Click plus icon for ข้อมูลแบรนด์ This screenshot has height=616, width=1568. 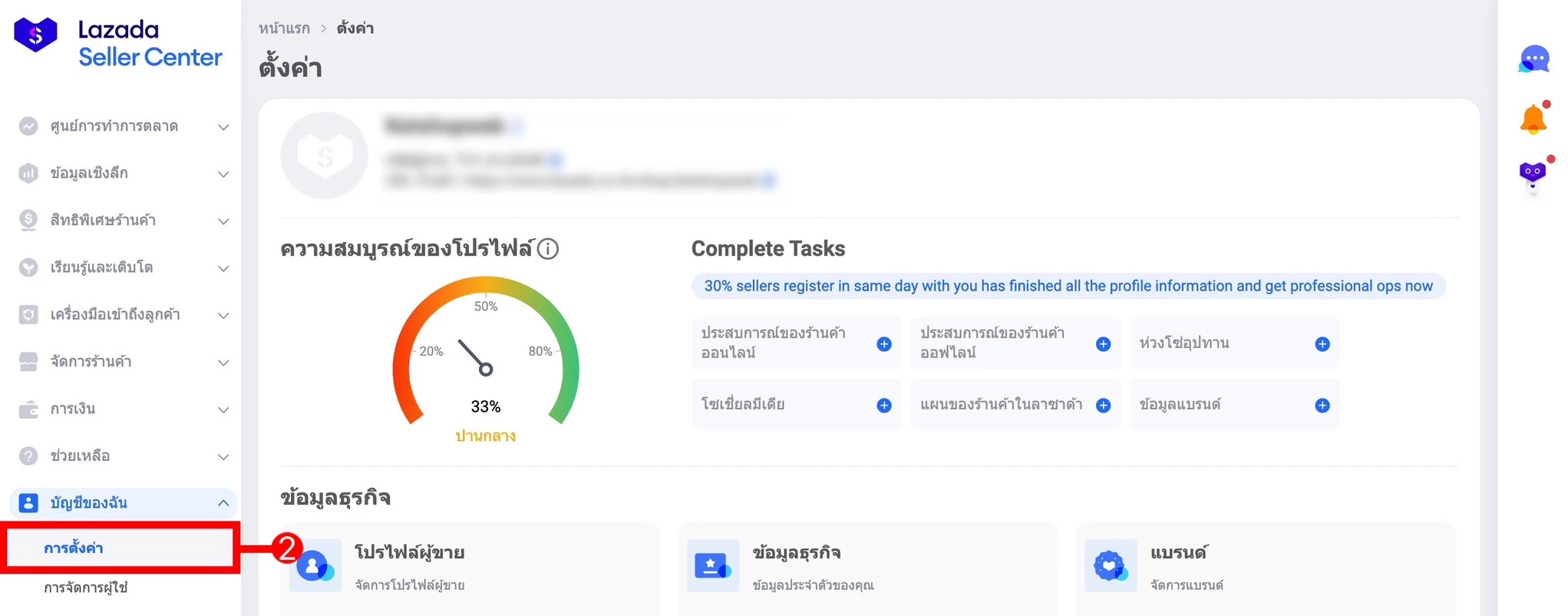pos(1322,406)
